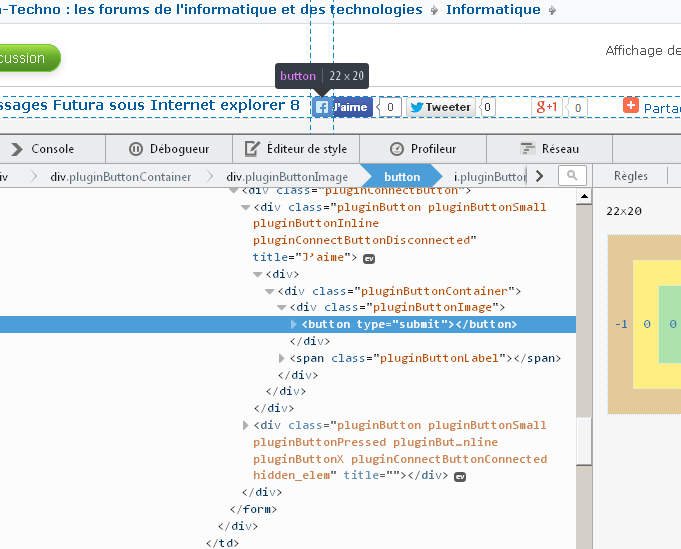This screenshot has width=681, height=549.
Task: Select the i.pluginButton breadcrumb
Action: 490,177
